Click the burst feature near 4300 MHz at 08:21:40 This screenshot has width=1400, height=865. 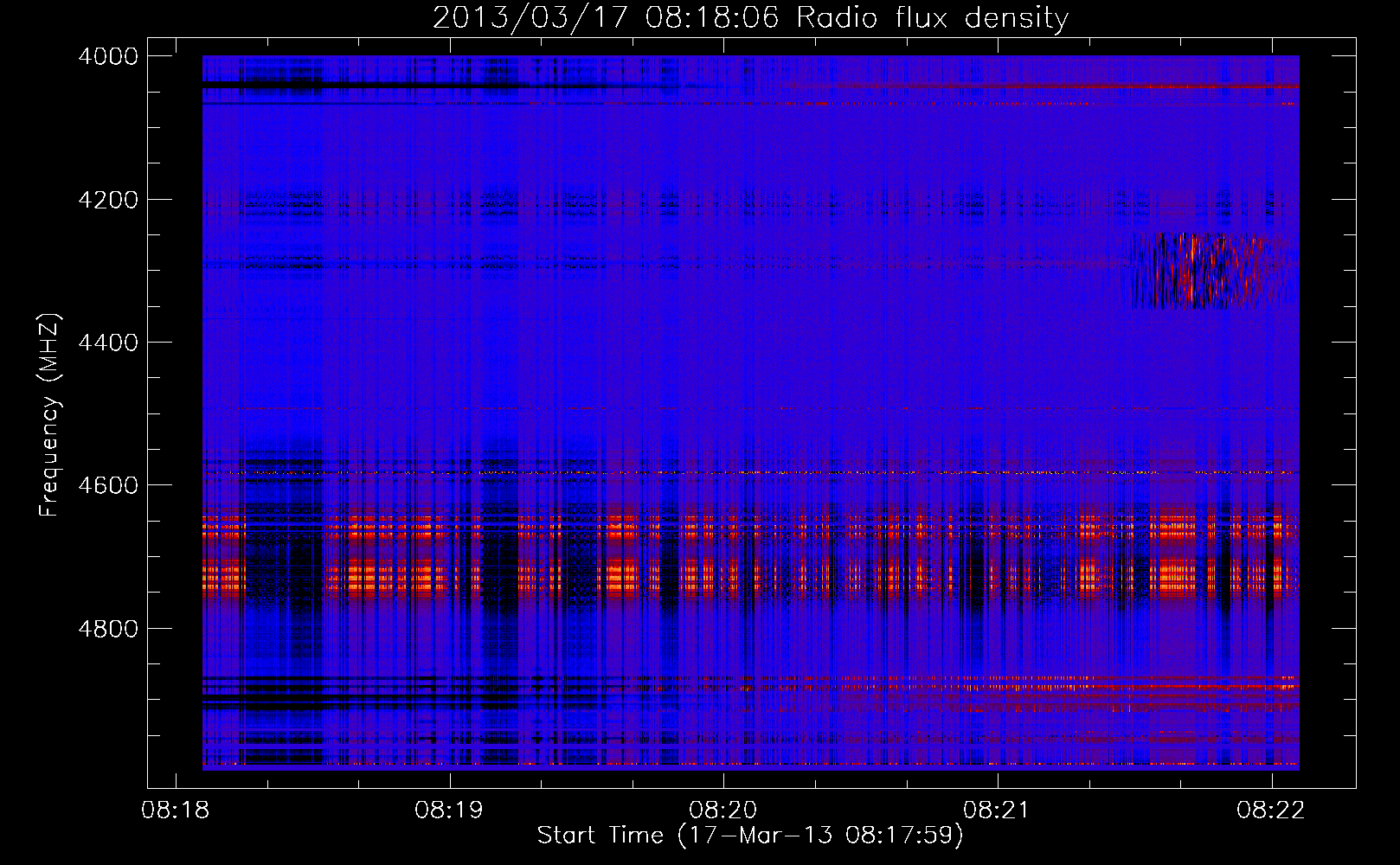coord(1211,270)
